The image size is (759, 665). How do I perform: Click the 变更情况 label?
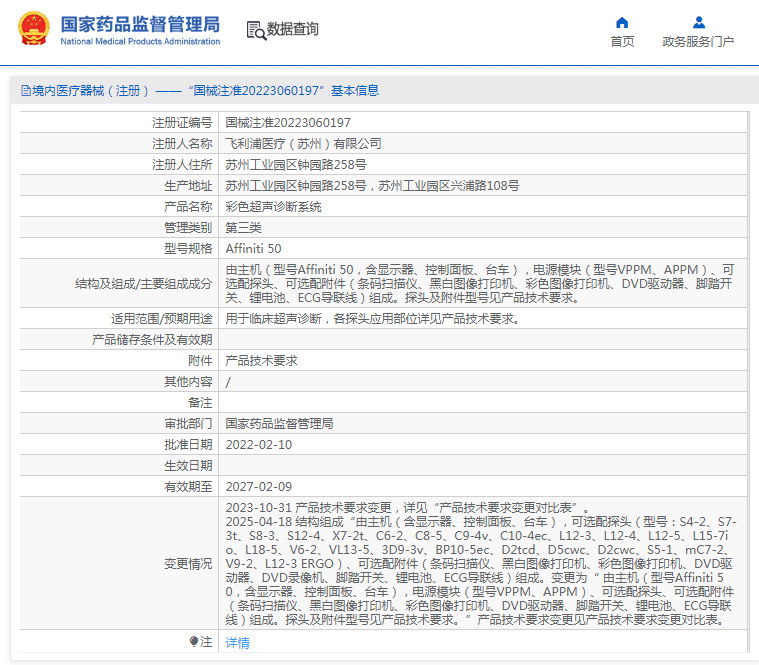pyautogui.click(x=188, y=564)
